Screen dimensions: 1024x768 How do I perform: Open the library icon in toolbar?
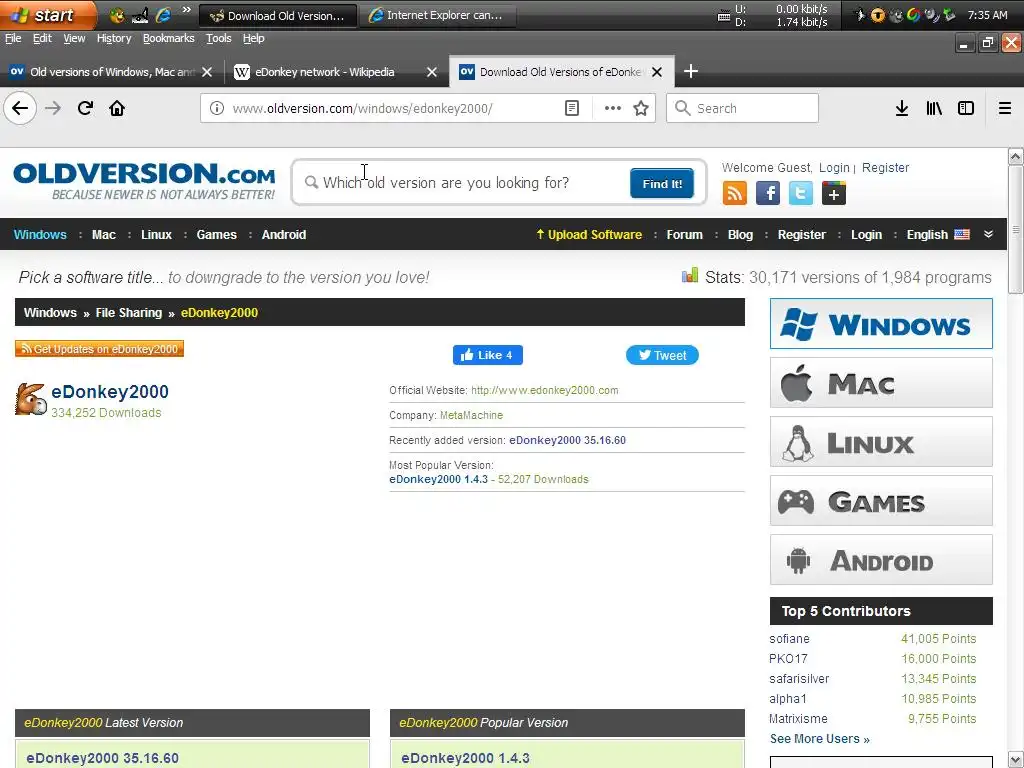[x=934, y=108]
